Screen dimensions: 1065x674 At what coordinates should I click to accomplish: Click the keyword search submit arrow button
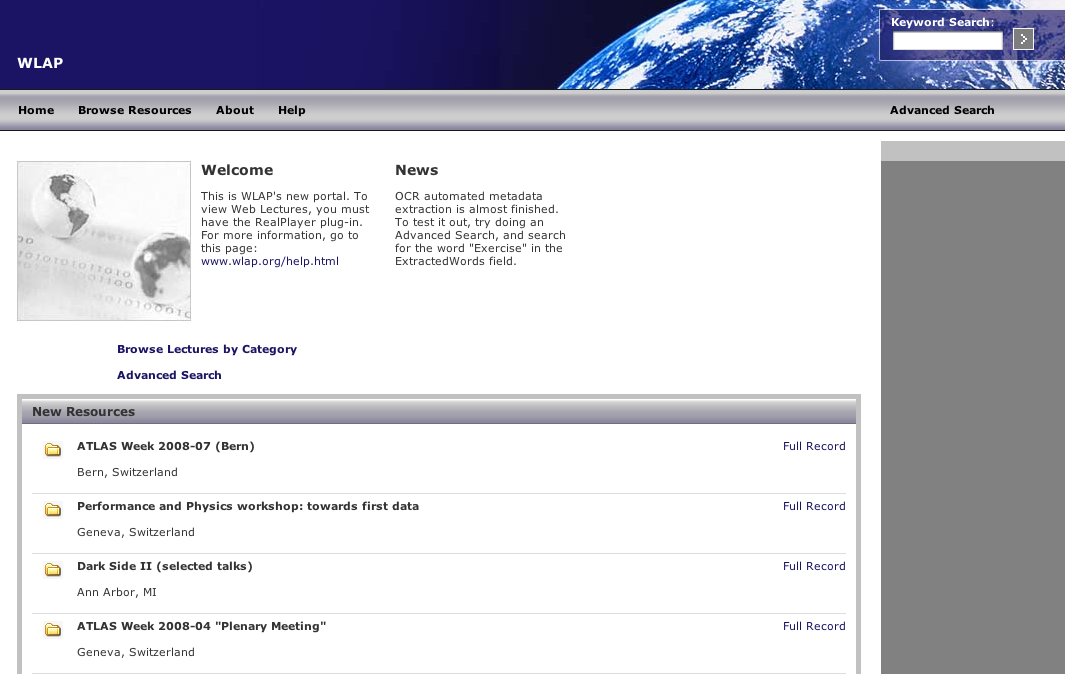[1023, 39]
